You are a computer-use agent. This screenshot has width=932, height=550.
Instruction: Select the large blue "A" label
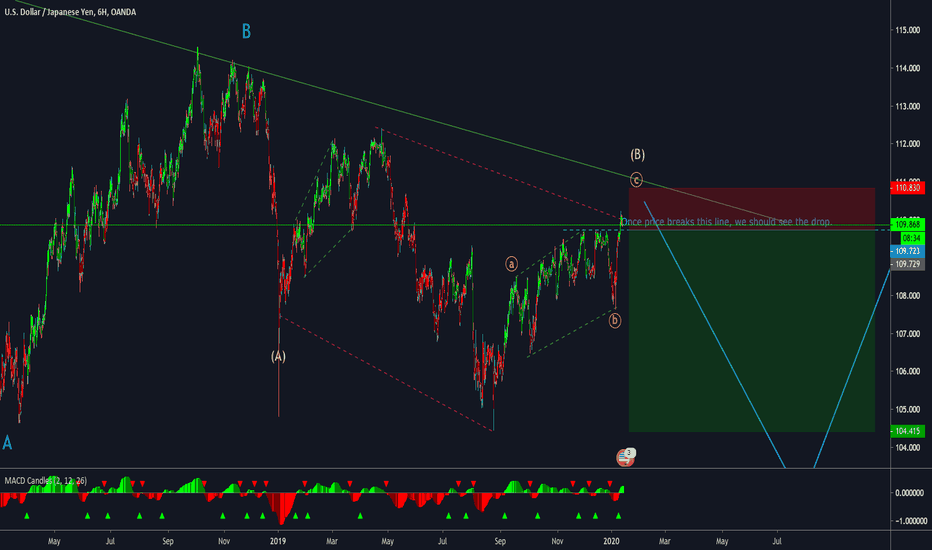(x=8, y=442)
